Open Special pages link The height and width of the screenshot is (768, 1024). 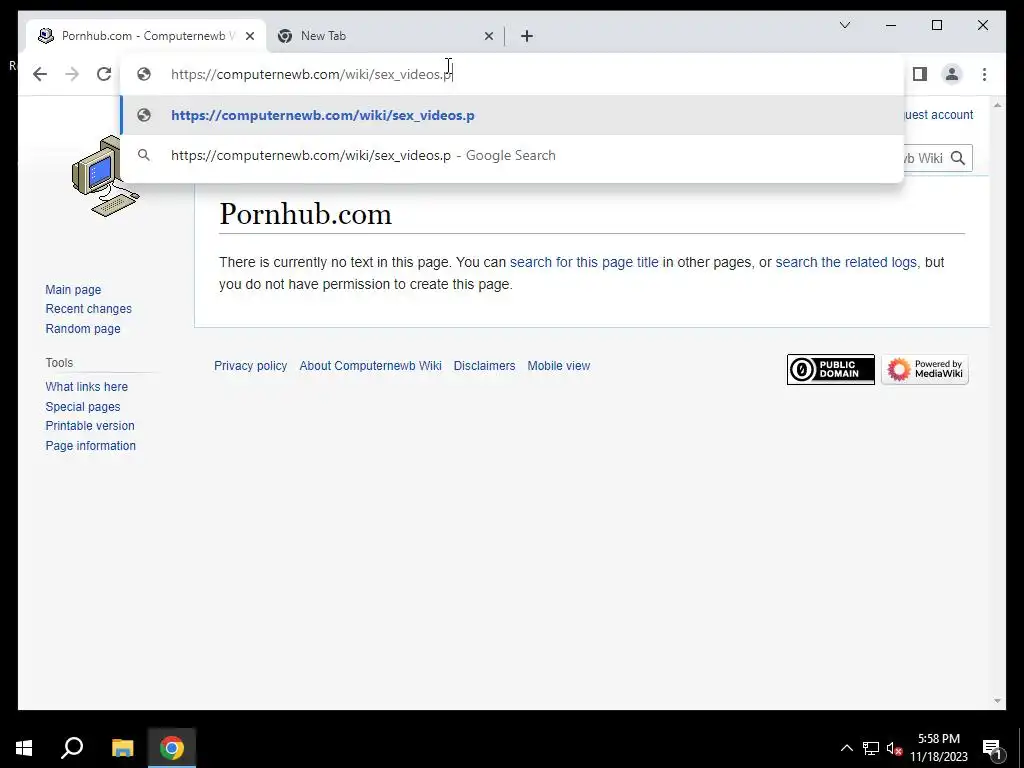pyautogui.click(x=83, y=406)
